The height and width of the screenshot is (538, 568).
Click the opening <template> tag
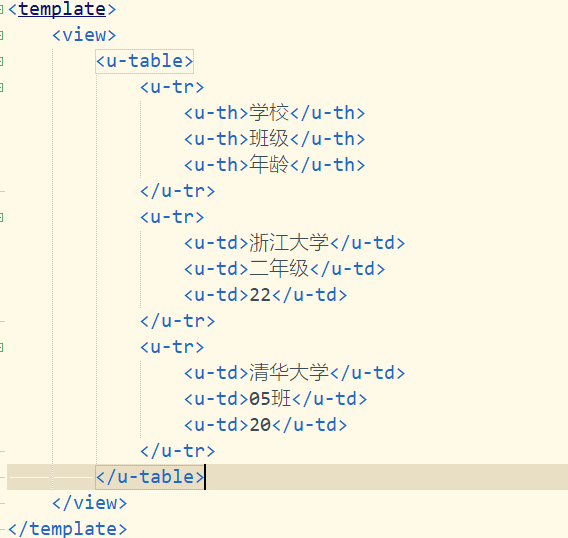click(62, 9)
